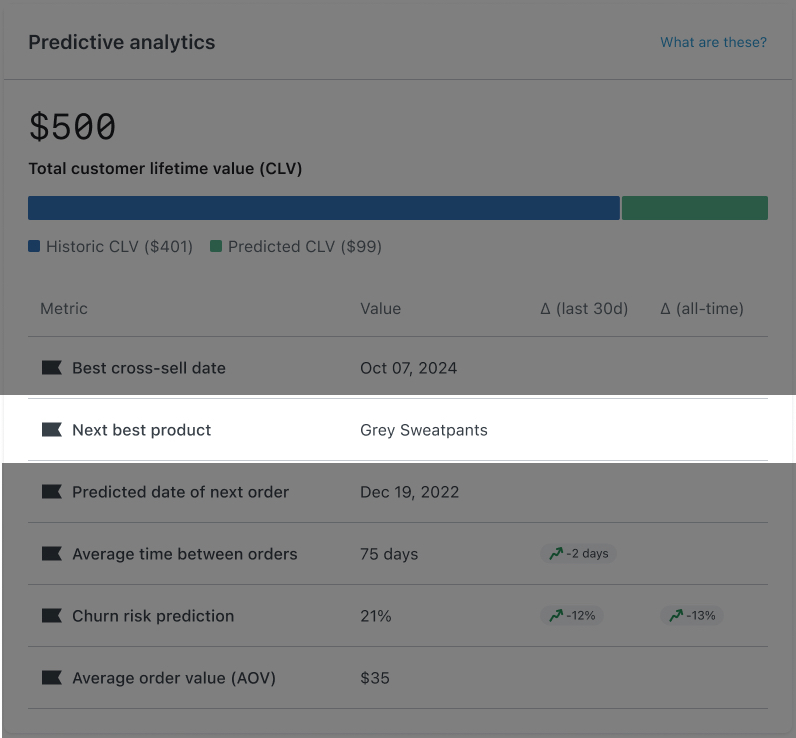
Task: Click the flag icon beside Churn risk prediction
Action: (x=51, y=616)
